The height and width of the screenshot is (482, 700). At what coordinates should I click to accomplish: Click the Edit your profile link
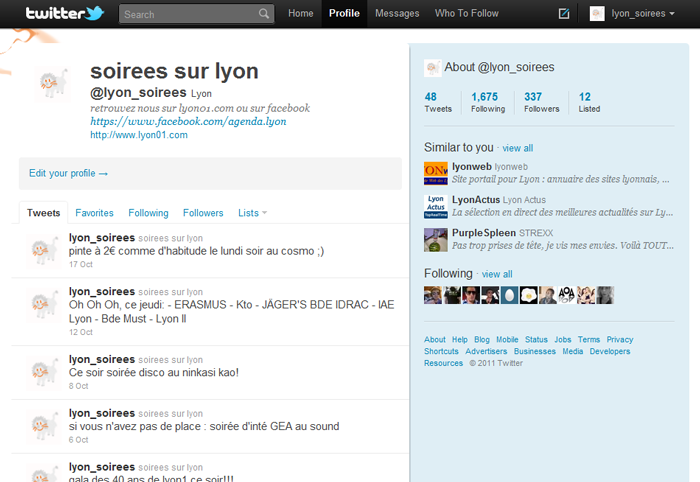[x=68, y=173]
